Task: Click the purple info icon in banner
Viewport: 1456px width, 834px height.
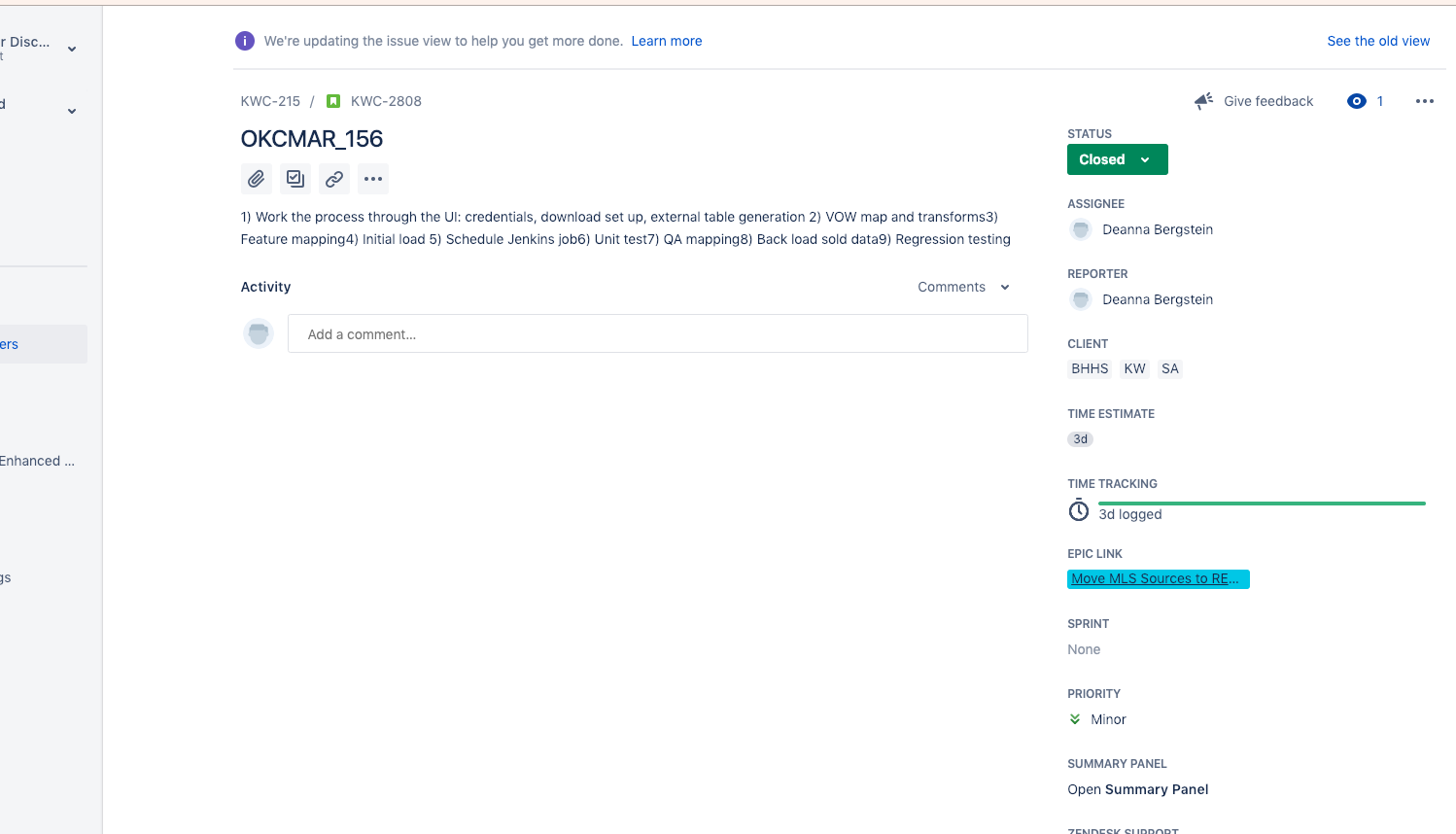Action: point(245,41)
